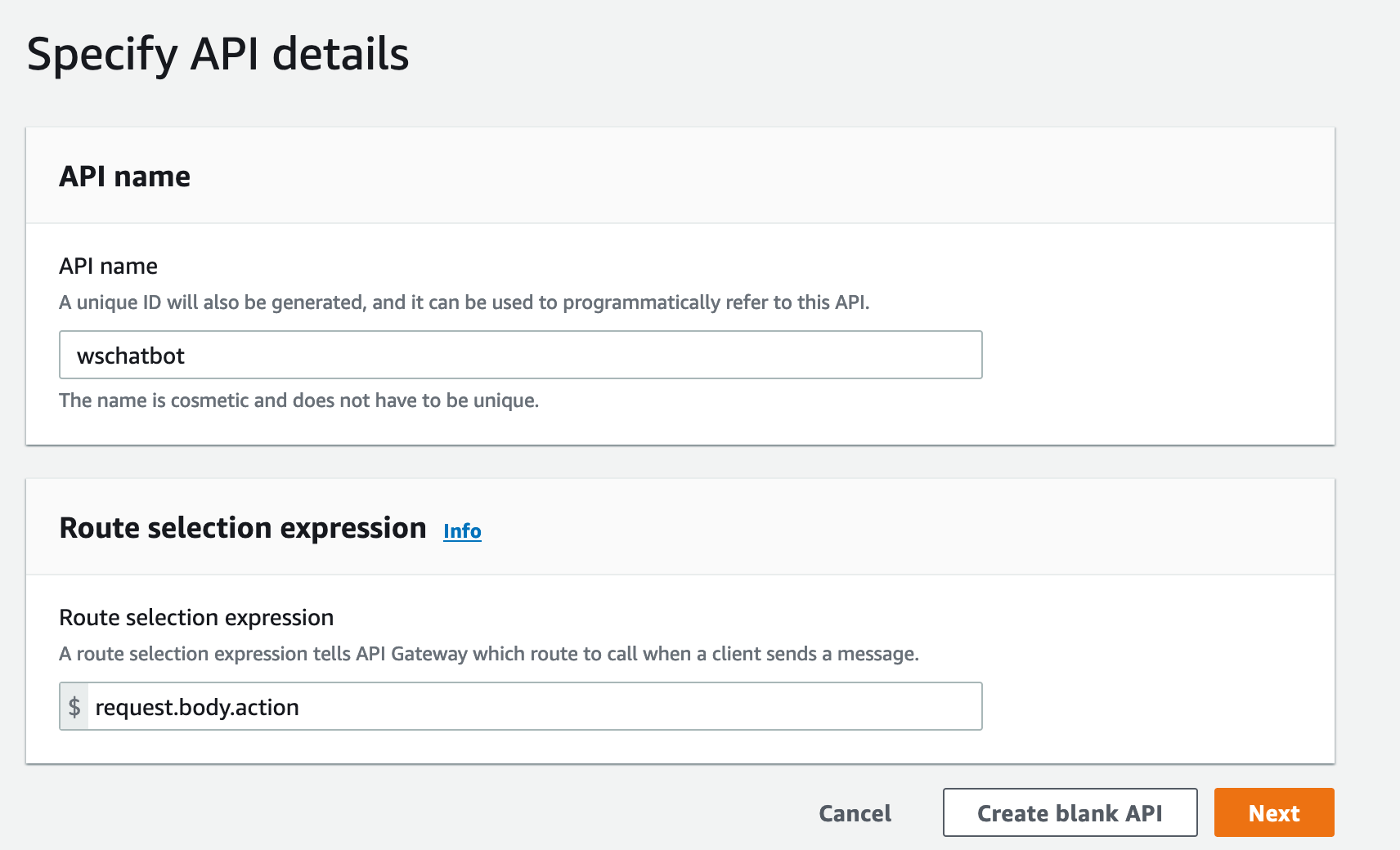
Task: Click the Next button
Action: click(x=1273, y=812)
